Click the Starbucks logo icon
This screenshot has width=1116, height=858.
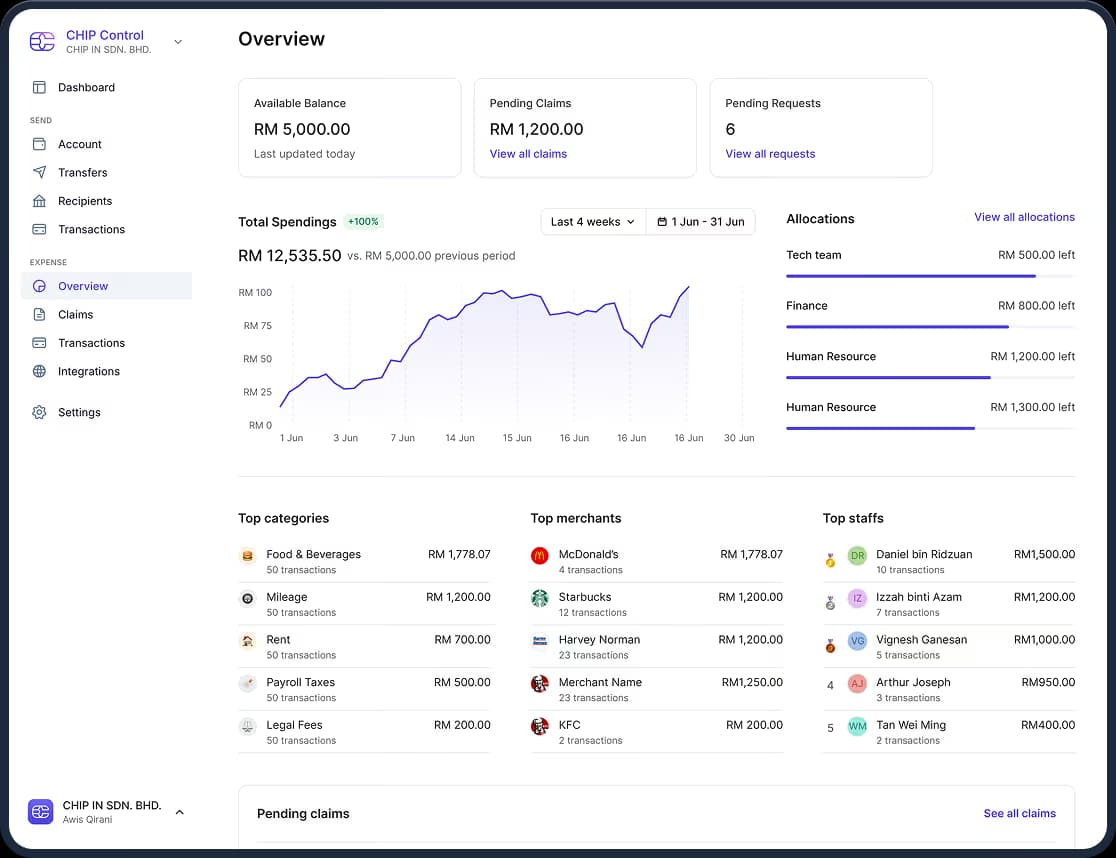click(539, 598)
